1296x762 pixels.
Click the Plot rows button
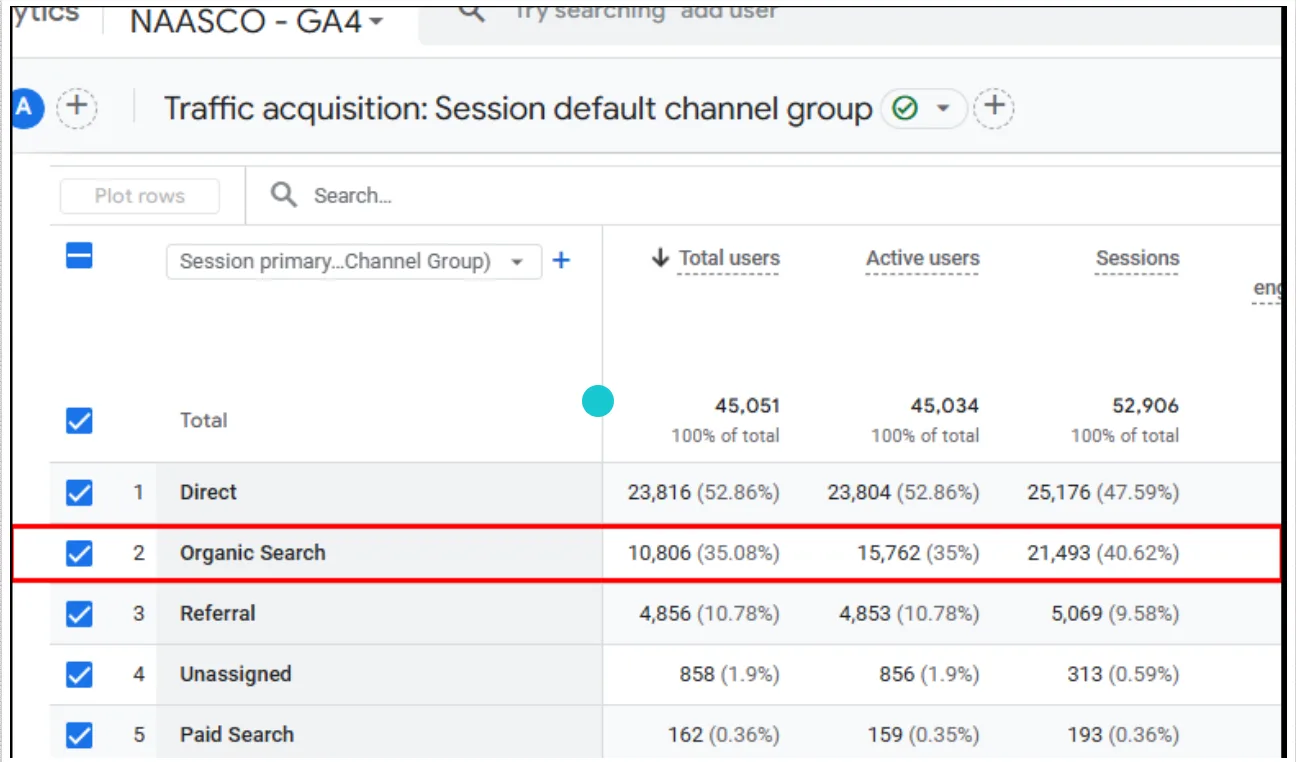pyautogui.click(x=139, y=195)
